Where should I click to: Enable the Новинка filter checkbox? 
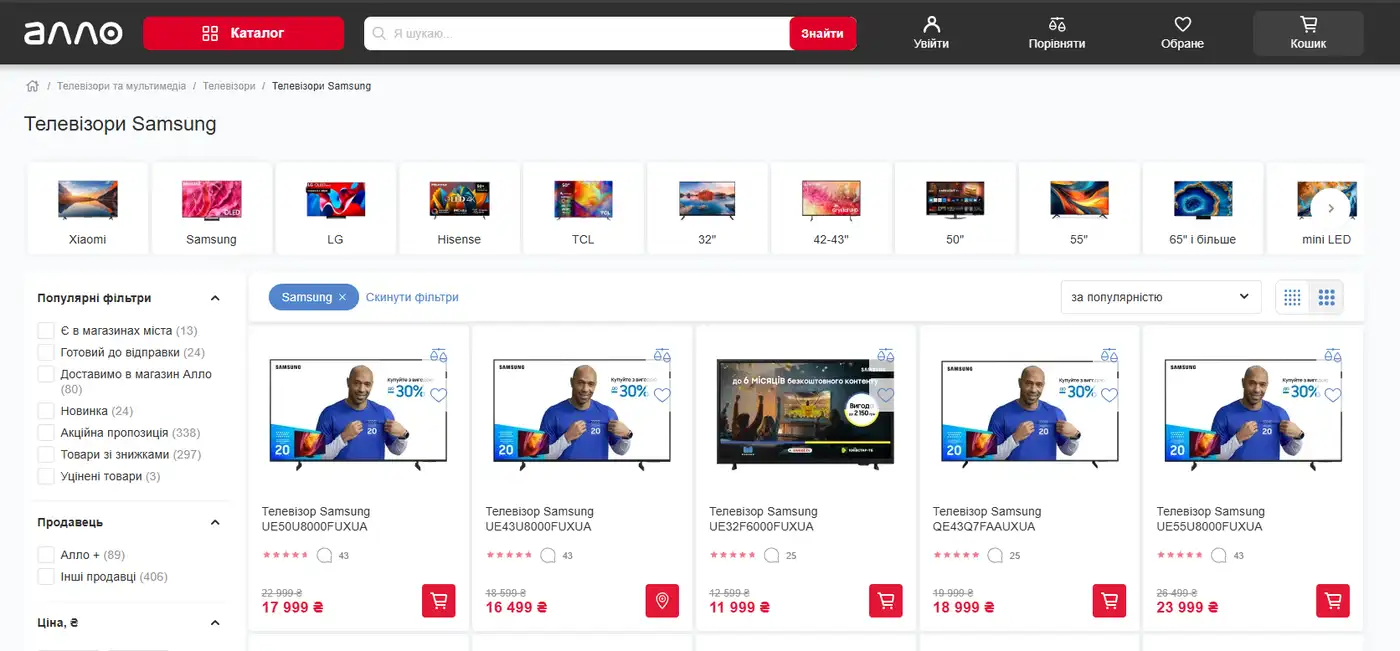tap(45, 411)
